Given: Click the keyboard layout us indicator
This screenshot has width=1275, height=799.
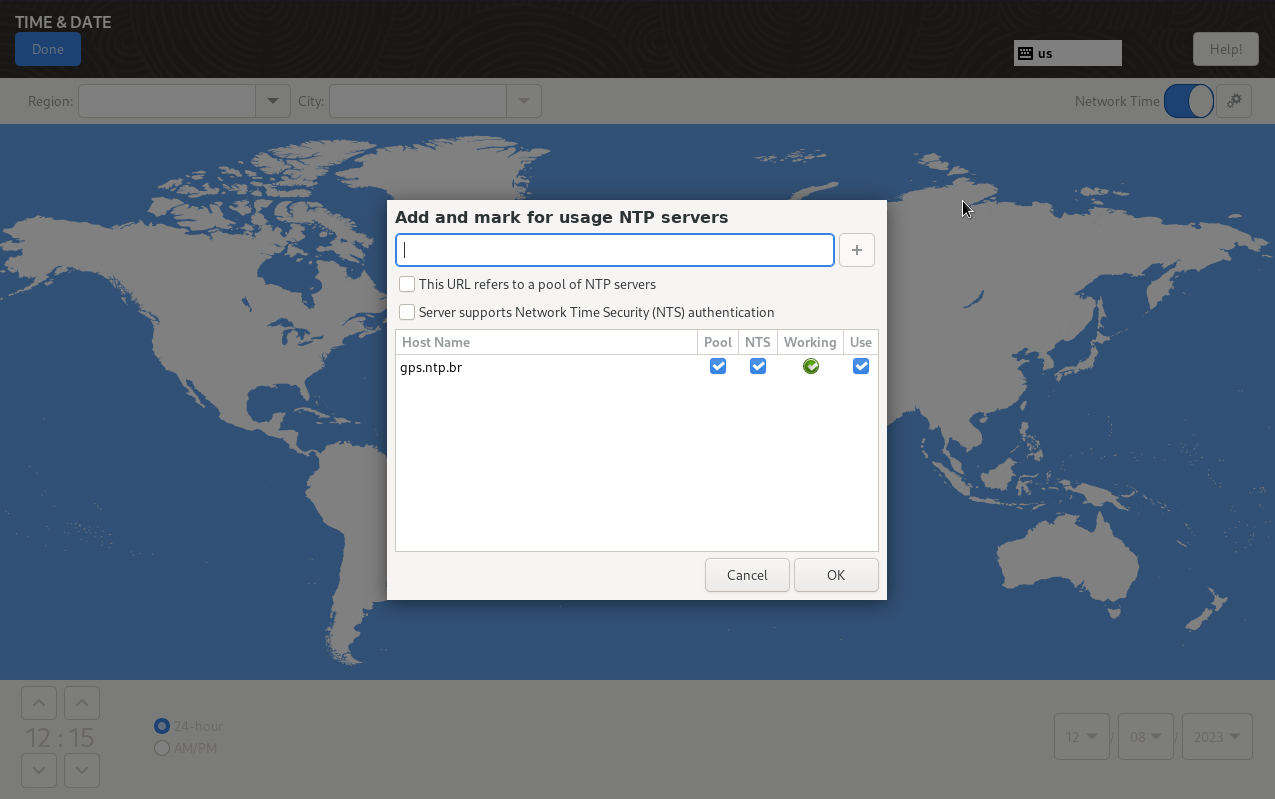Looking at the screenshot, I should tap(1067, 53).
